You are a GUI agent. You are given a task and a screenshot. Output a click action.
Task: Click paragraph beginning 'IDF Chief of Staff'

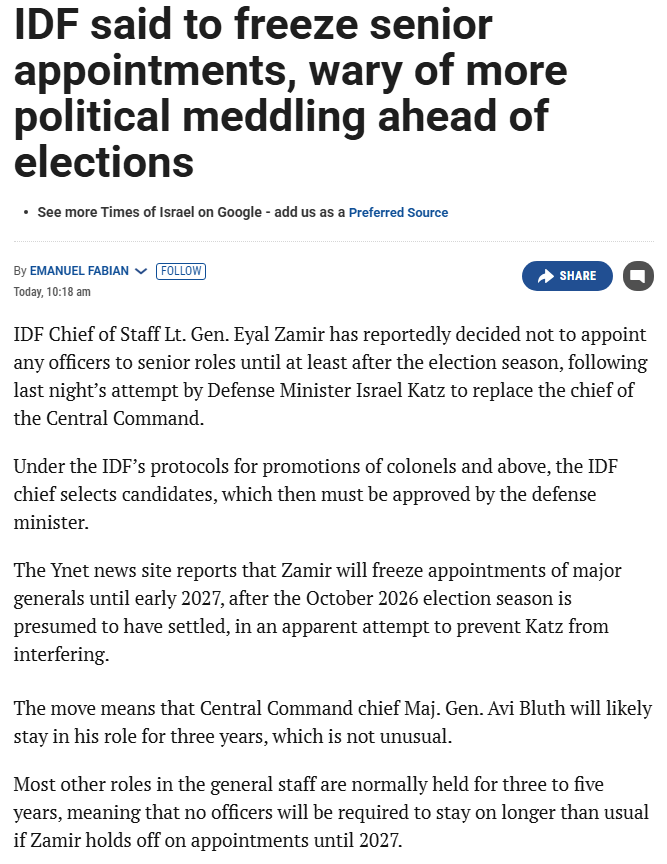click(330, 376)
